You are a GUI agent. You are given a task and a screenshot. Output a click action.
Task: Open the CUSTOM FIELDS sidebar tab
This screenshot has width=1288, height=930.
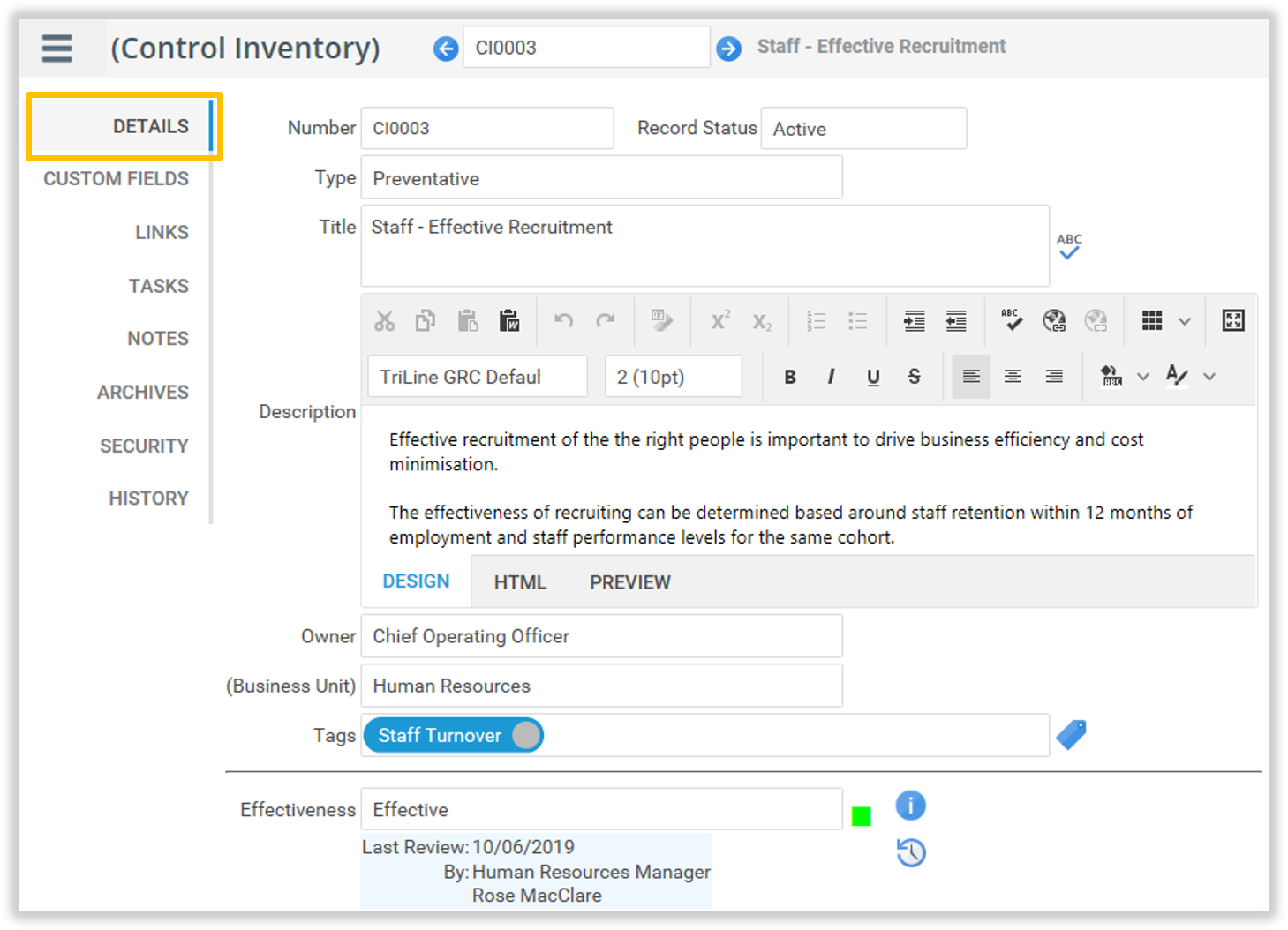point(116,179)
